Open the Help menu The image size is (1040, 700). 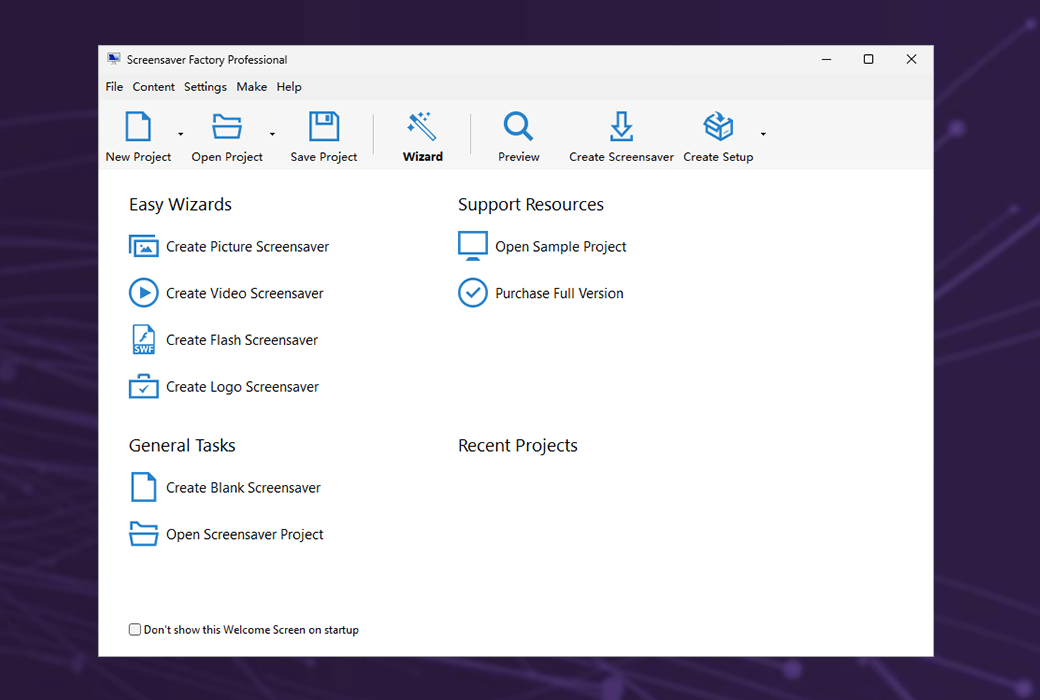[x=289, y=87]
